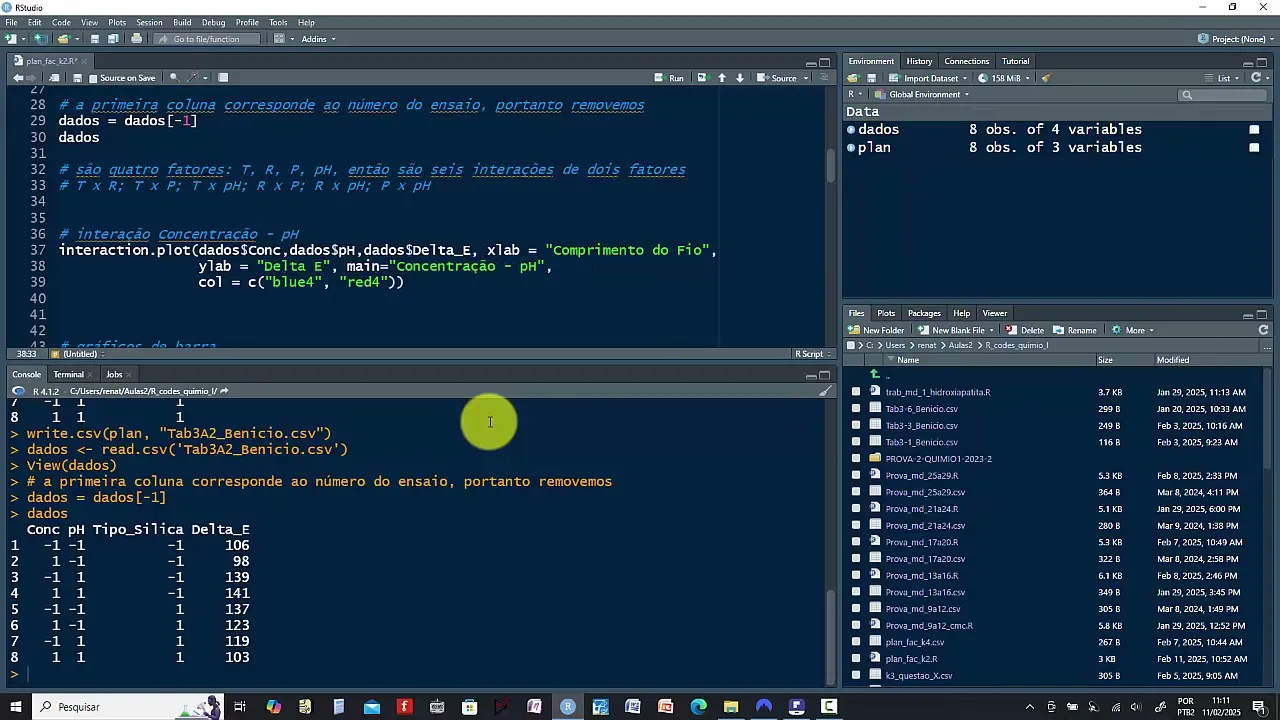Click Go to previous section up arrow
This screenshot has height=720, width=1280.
pos(722,78)
